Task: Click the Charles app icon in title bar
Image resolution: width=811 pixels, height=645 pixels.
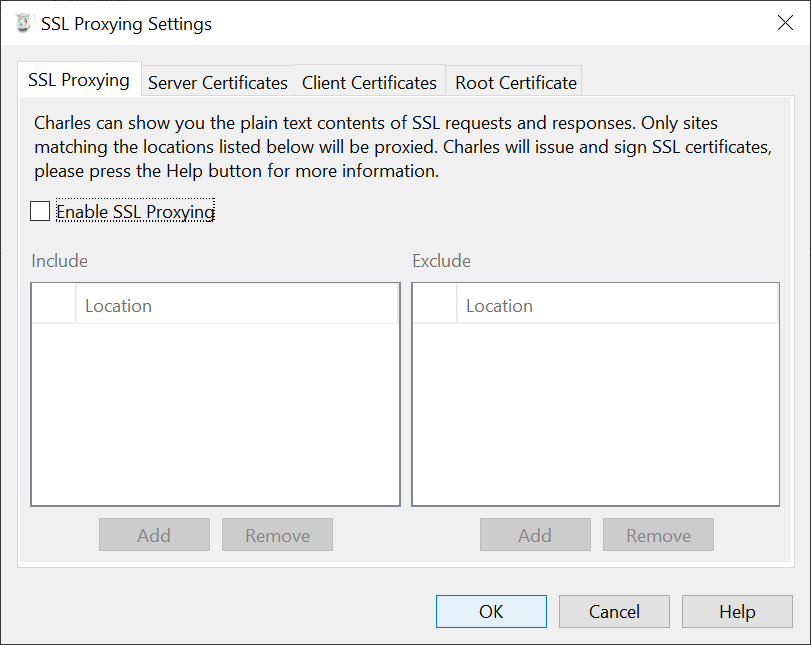Action: point(24,23)
